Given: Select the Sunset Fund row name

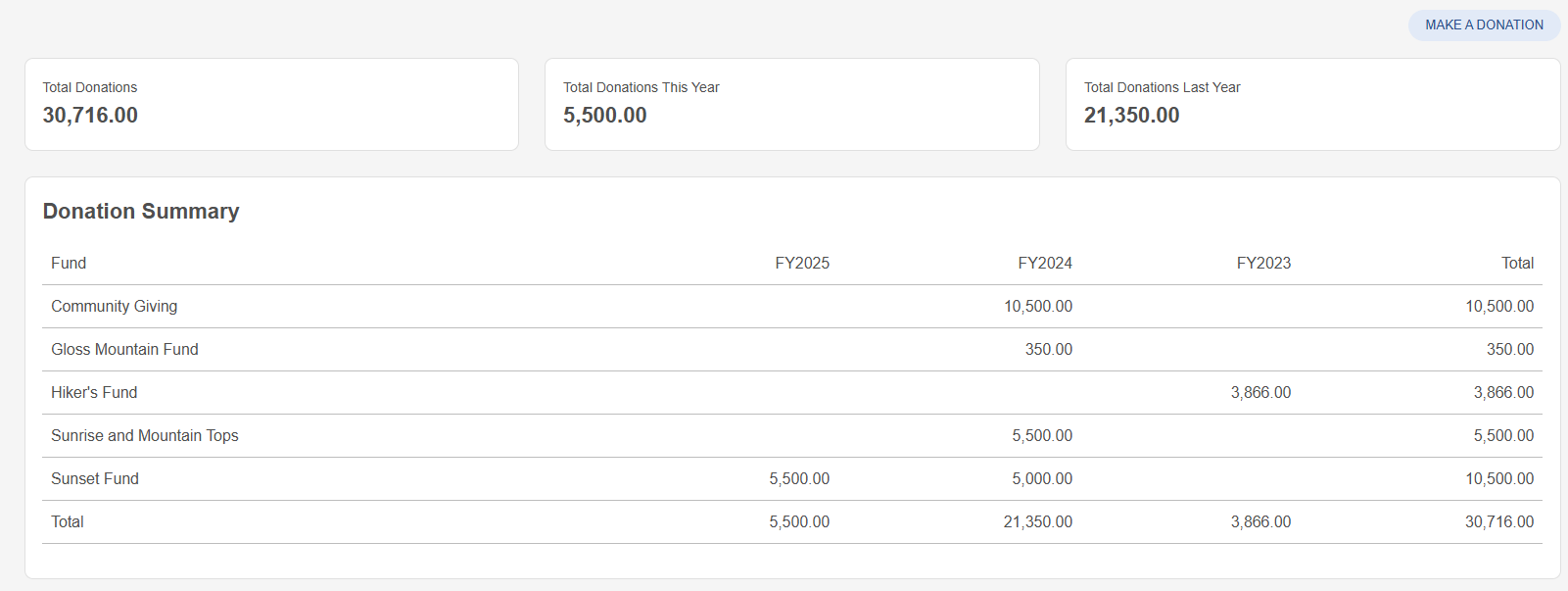Looking at the screenshot, I should coord(95,478).
